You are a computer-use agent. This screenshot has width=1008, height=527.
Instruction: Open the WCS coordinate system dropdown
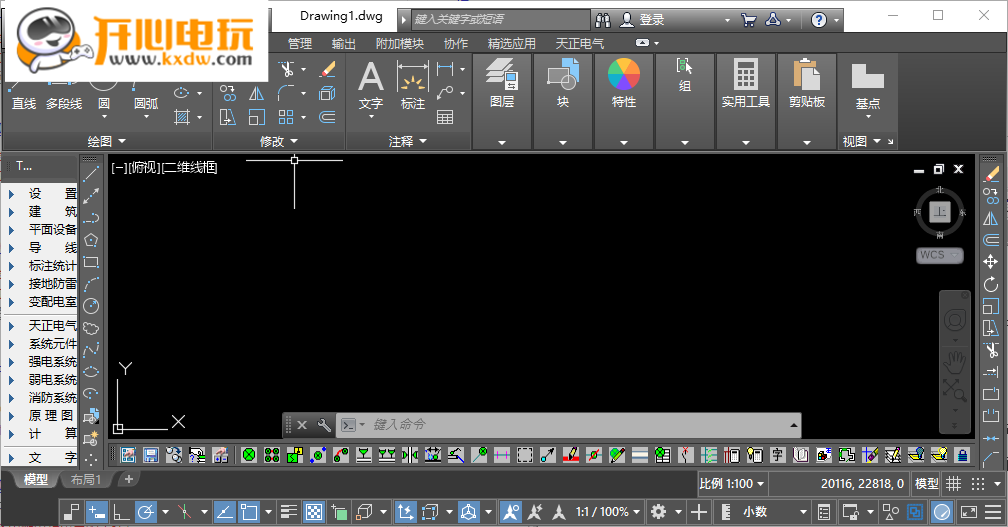(x=939, y=255)
